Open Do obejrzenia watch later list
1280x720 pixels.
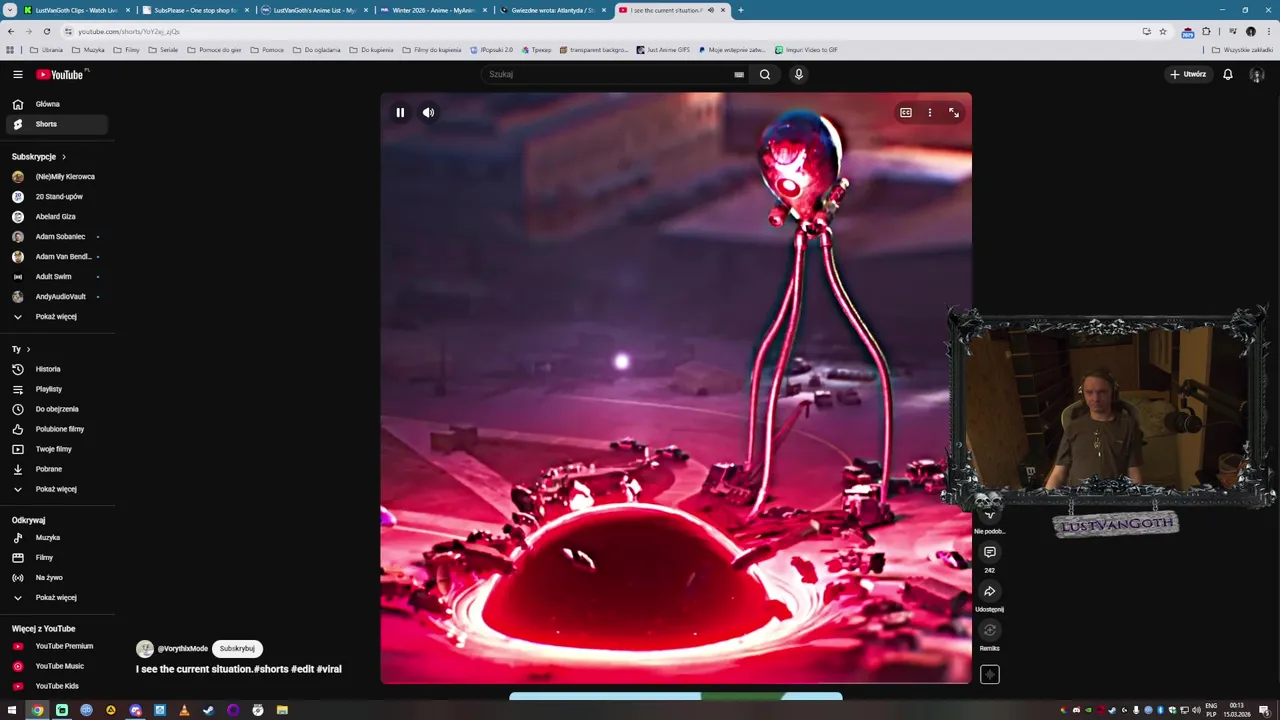tap(57, 409)
